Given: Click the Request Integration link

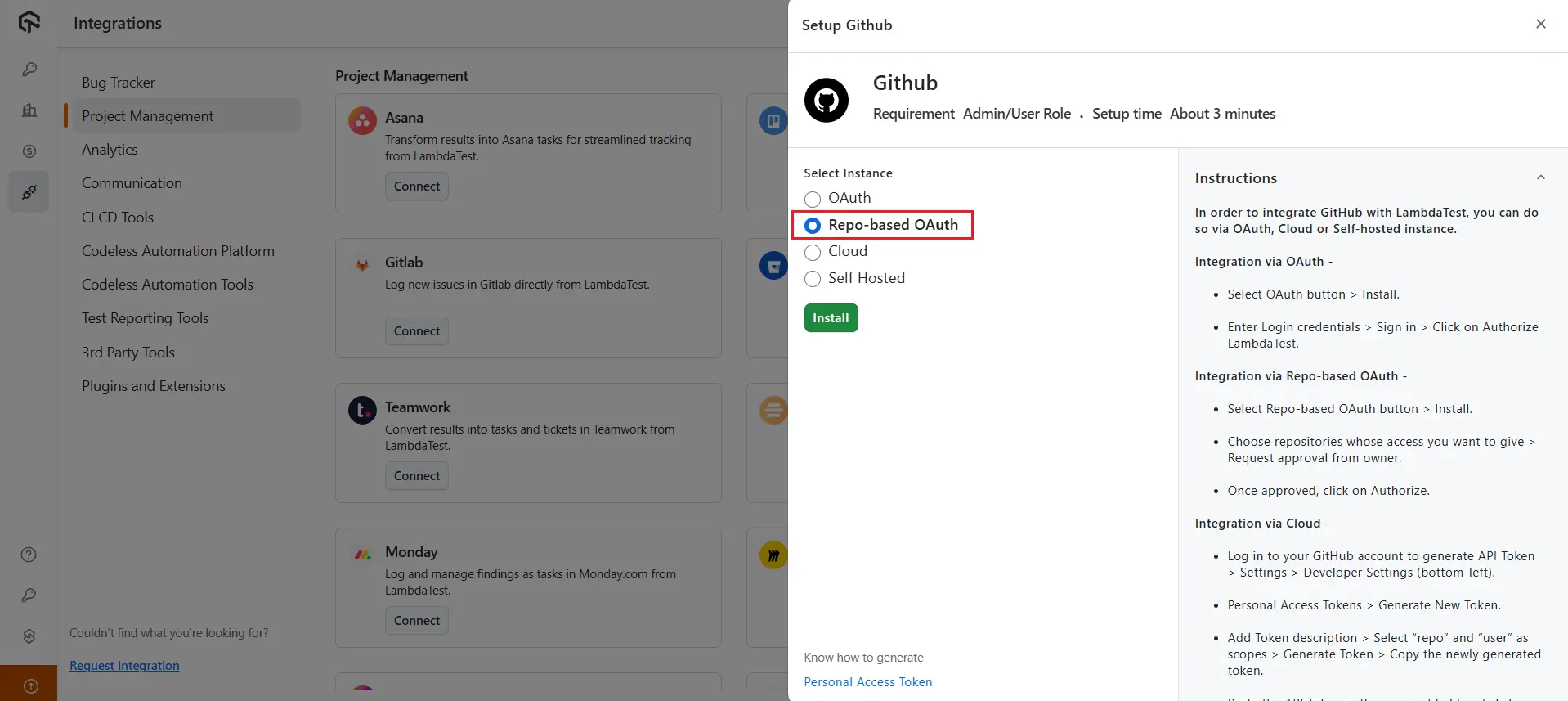Looking at the screenshot, I should pyautogui.click(x=124, y=666).
